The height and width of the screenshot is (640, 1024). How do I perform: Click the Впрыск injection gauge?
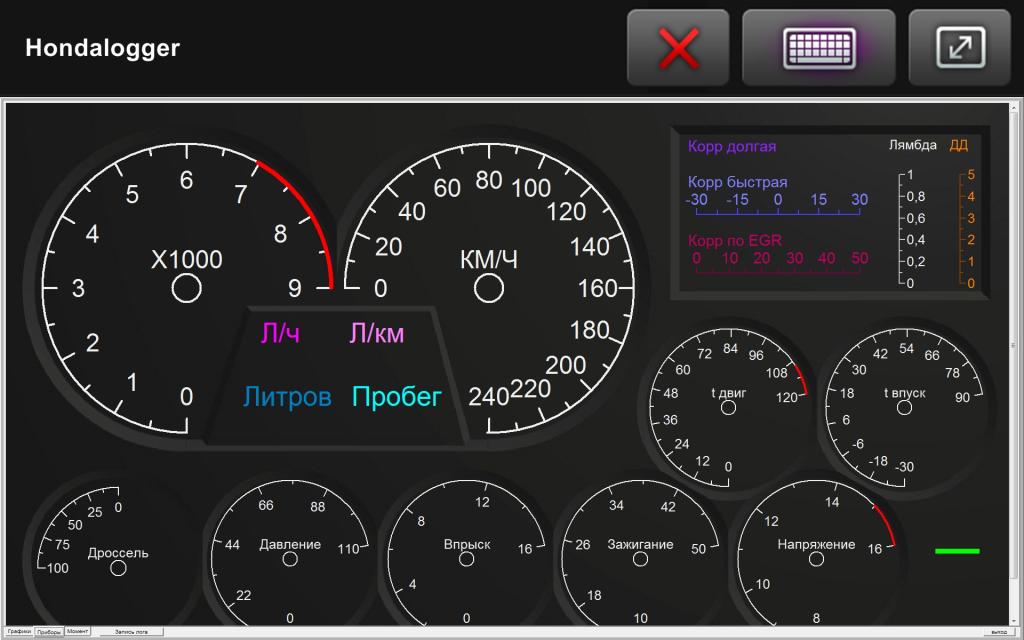466,558
